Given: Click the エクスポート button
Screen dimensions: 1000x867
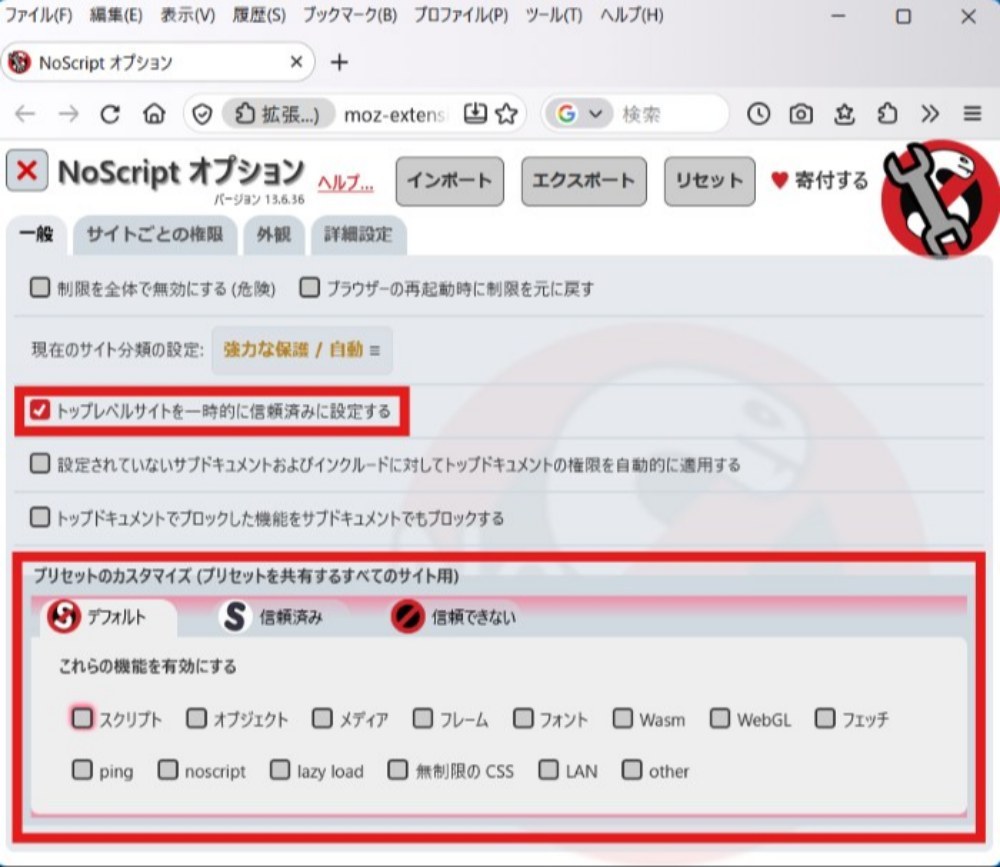Looking at the screenshot, I should pyautogui.click(x=584, y=181).
